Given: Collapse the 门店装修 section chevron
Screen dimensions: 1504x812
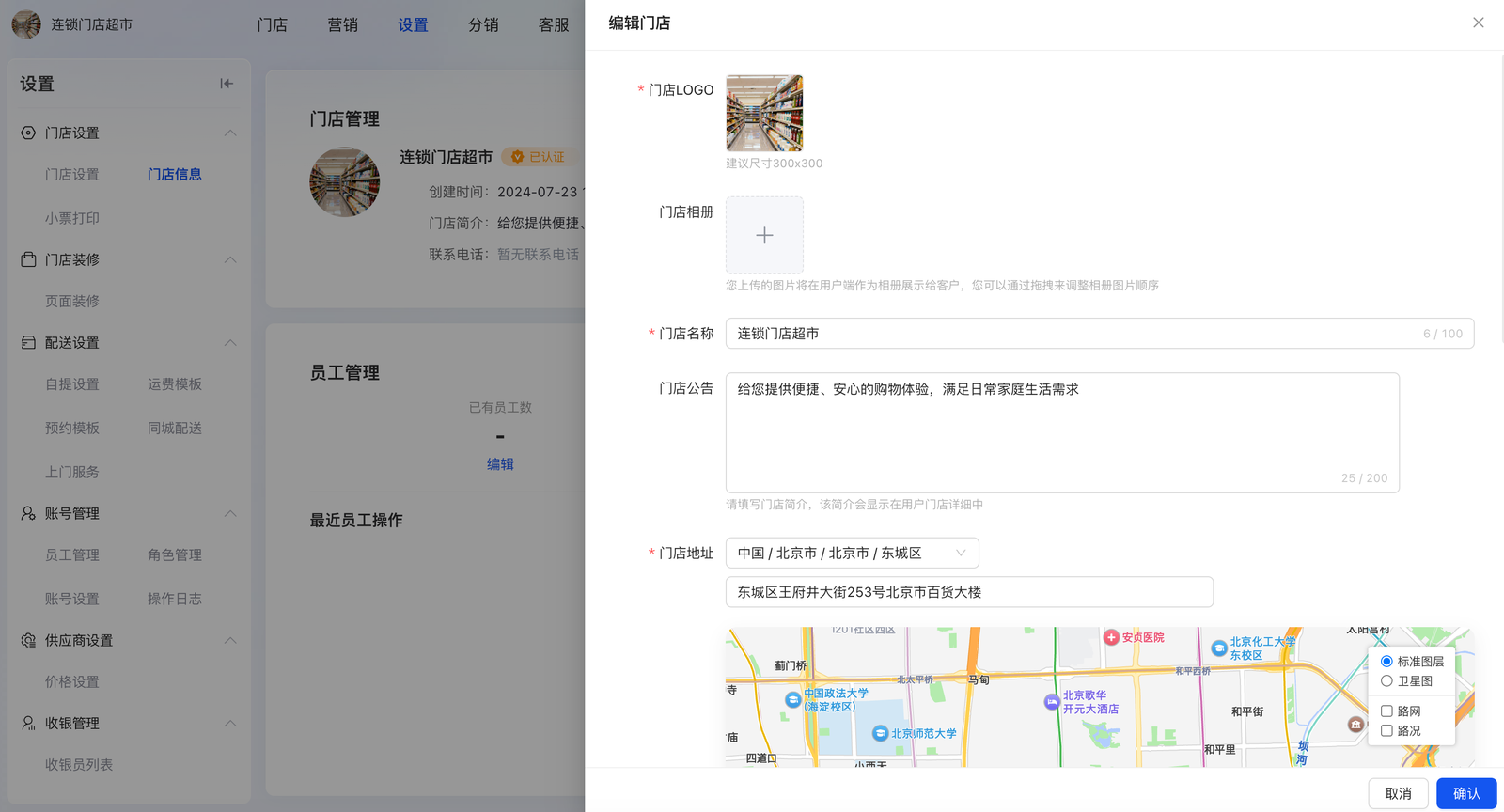Looking at the screenshot, I should 230,259.
